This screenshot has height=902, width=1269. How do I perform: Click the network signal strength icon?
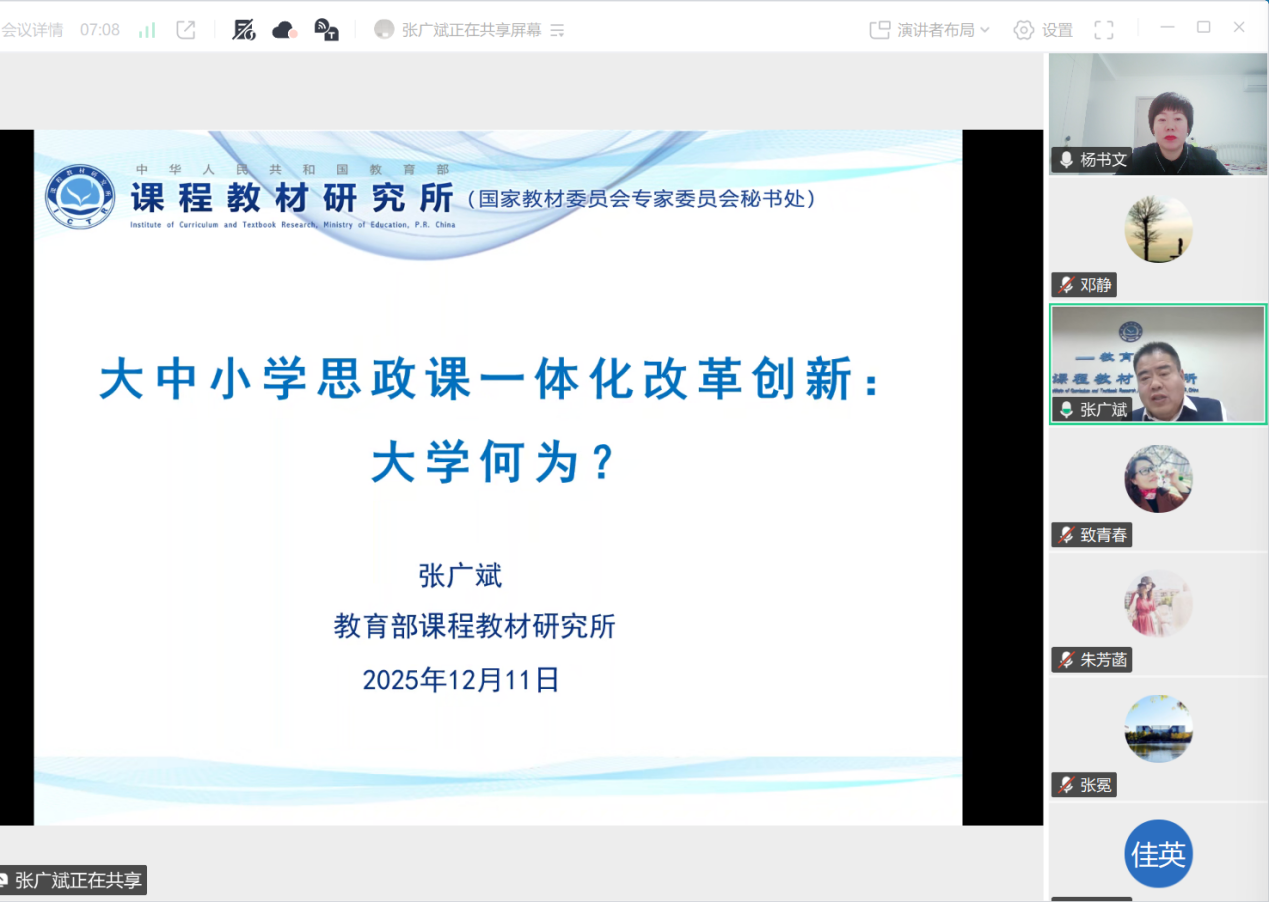point(147,30)
